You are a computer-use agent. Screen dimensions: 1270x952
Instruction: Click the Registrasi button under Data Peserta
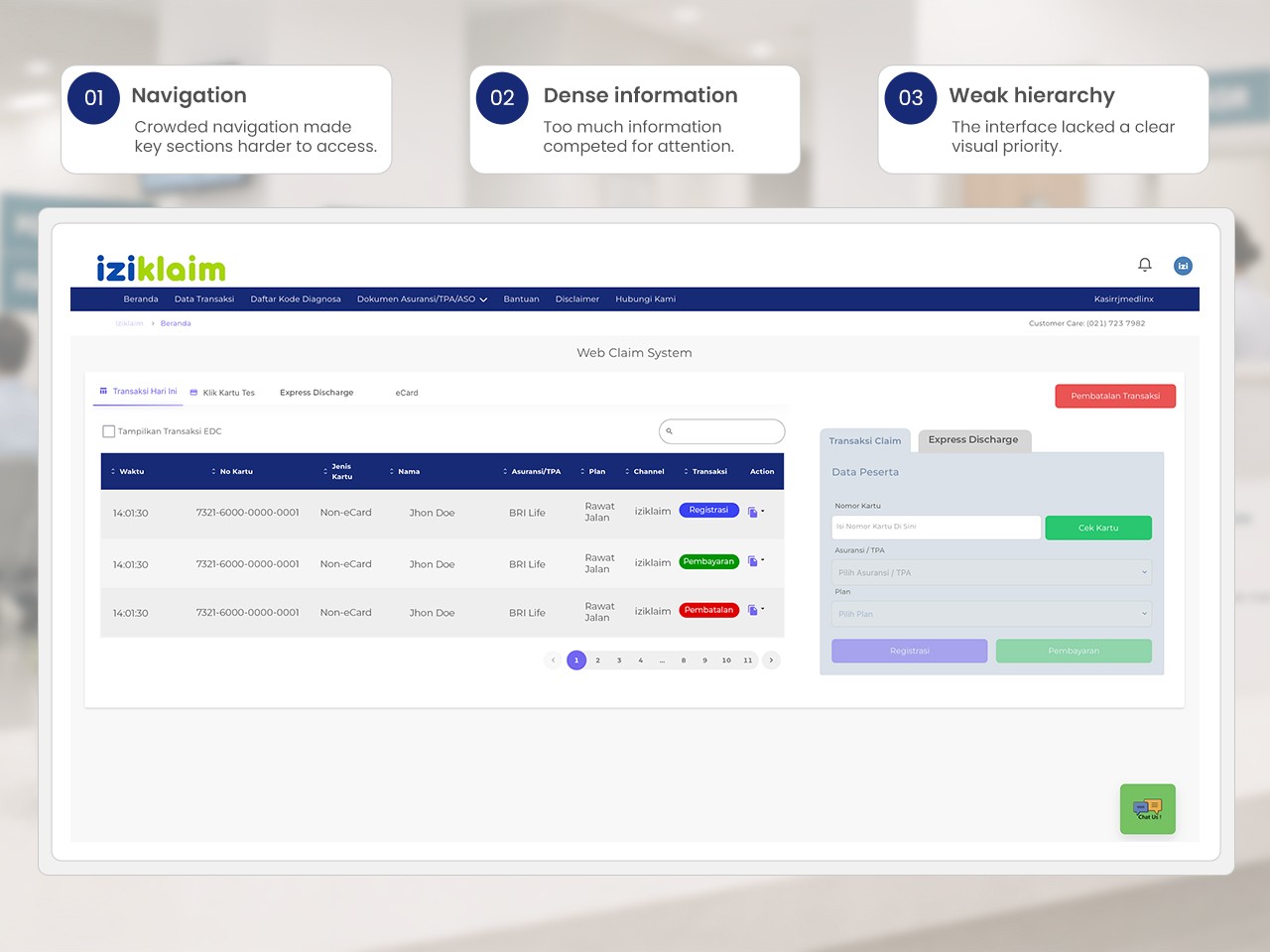pos(910,651)
